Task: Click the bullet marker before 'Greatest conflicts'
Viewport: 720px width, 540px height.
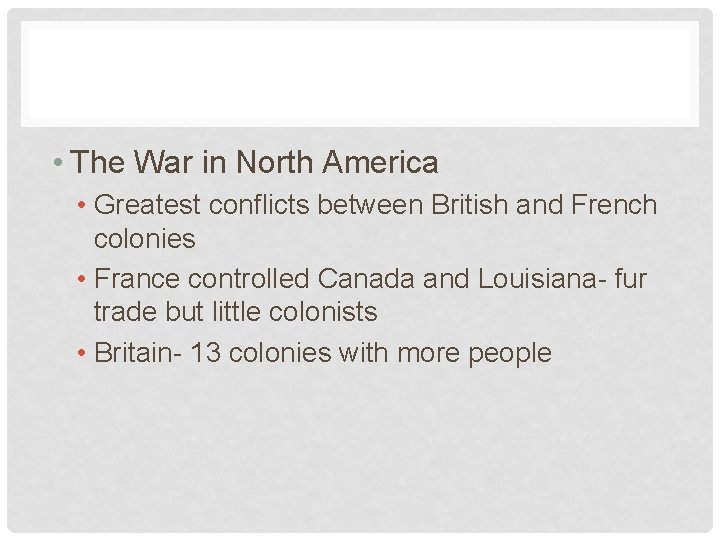Action: tap(82, 206)
